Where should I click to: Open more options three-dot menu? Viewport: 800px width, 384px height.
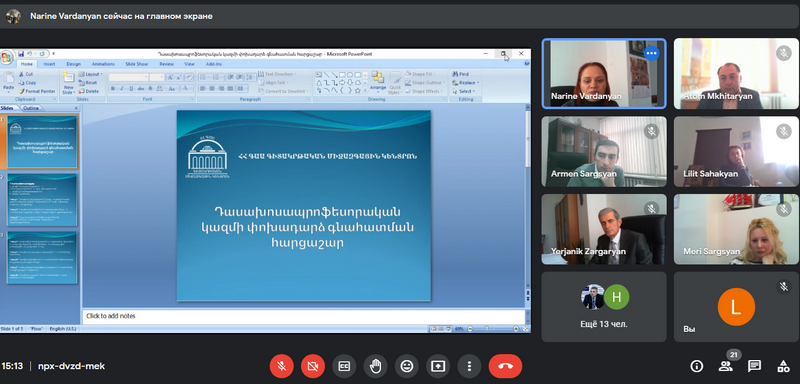(x=469, y=366)
